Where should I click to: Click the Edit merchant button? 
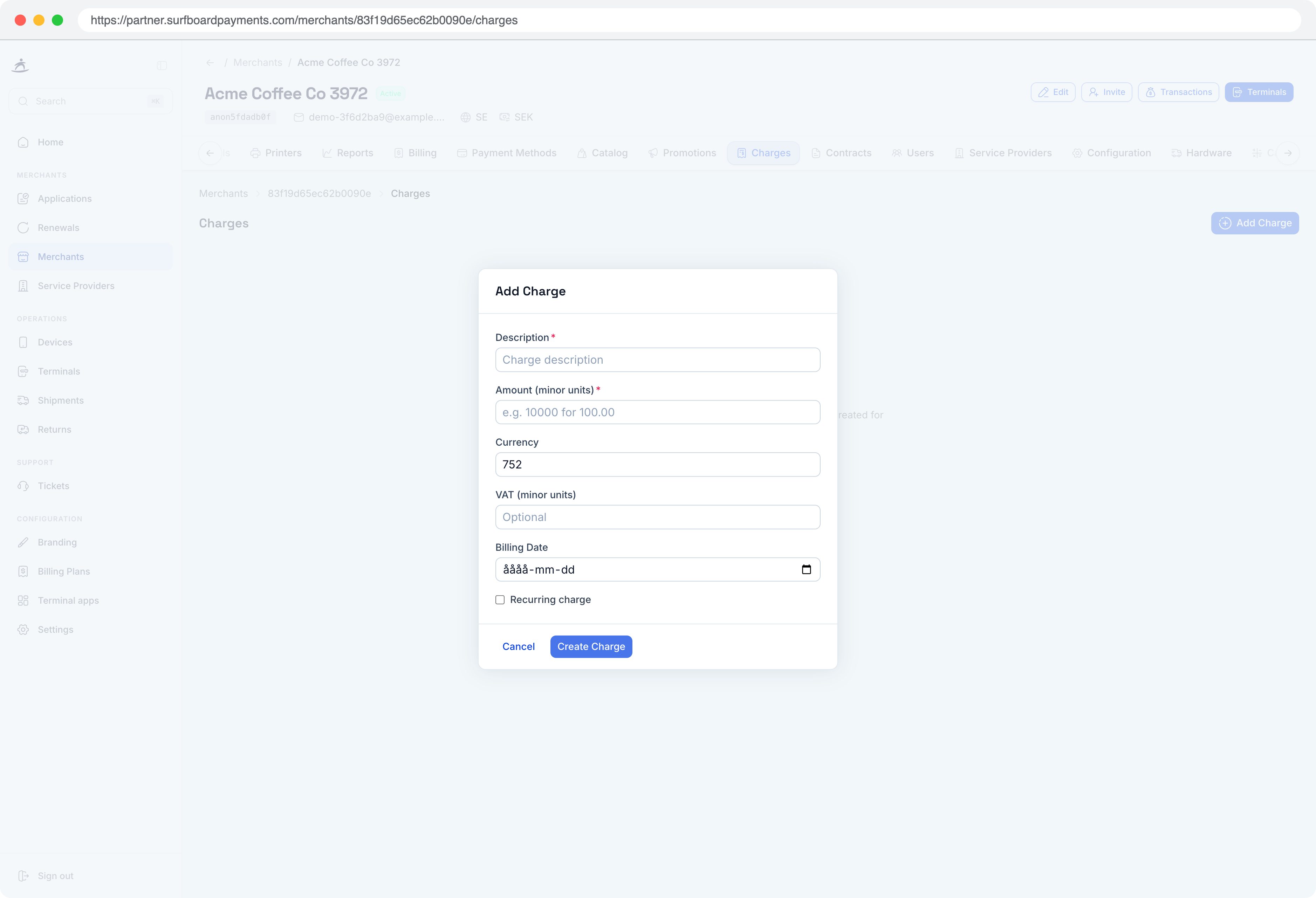click(x=1053, y=92)
